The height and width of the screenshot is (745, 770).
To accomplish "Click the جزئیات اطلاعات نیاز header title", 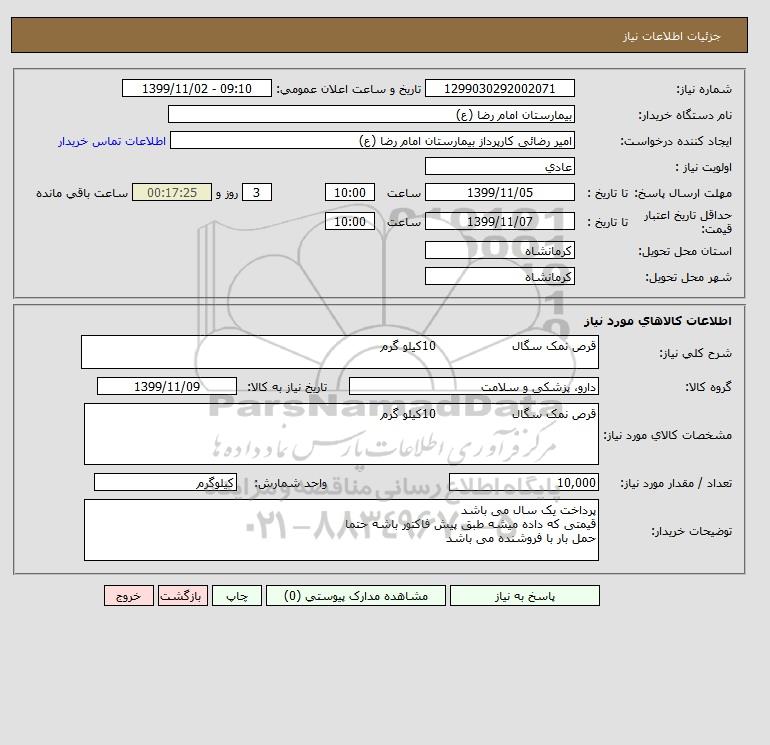I will point(671,36).
